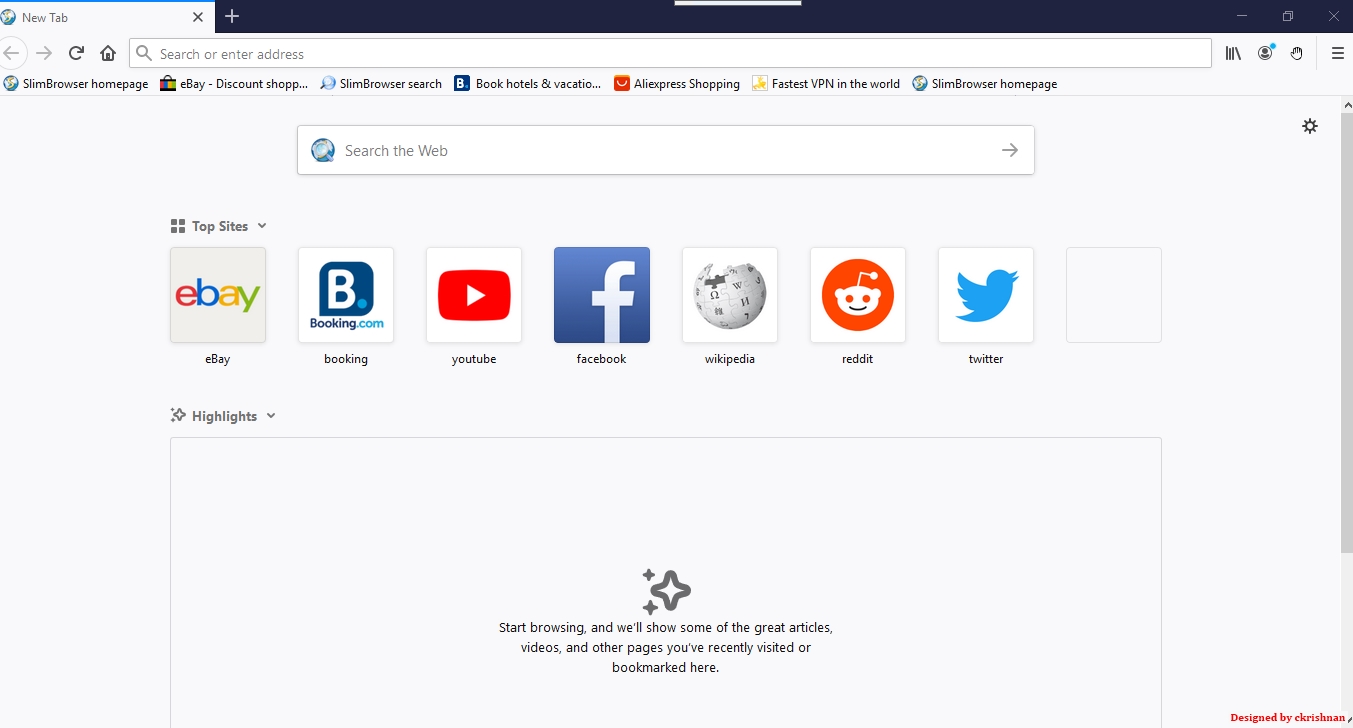Click the youtube label under tile
The width and height of the screenshot is (1353, 728).
[x=474, y=359]
